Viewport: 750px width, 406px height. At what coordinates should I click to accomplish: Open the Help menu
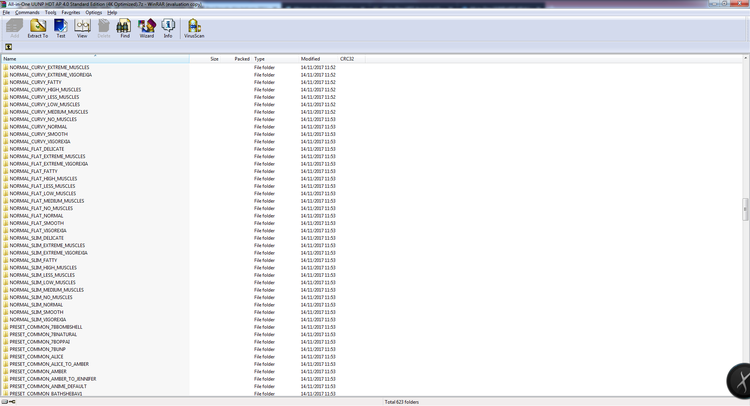pos(112,12)
